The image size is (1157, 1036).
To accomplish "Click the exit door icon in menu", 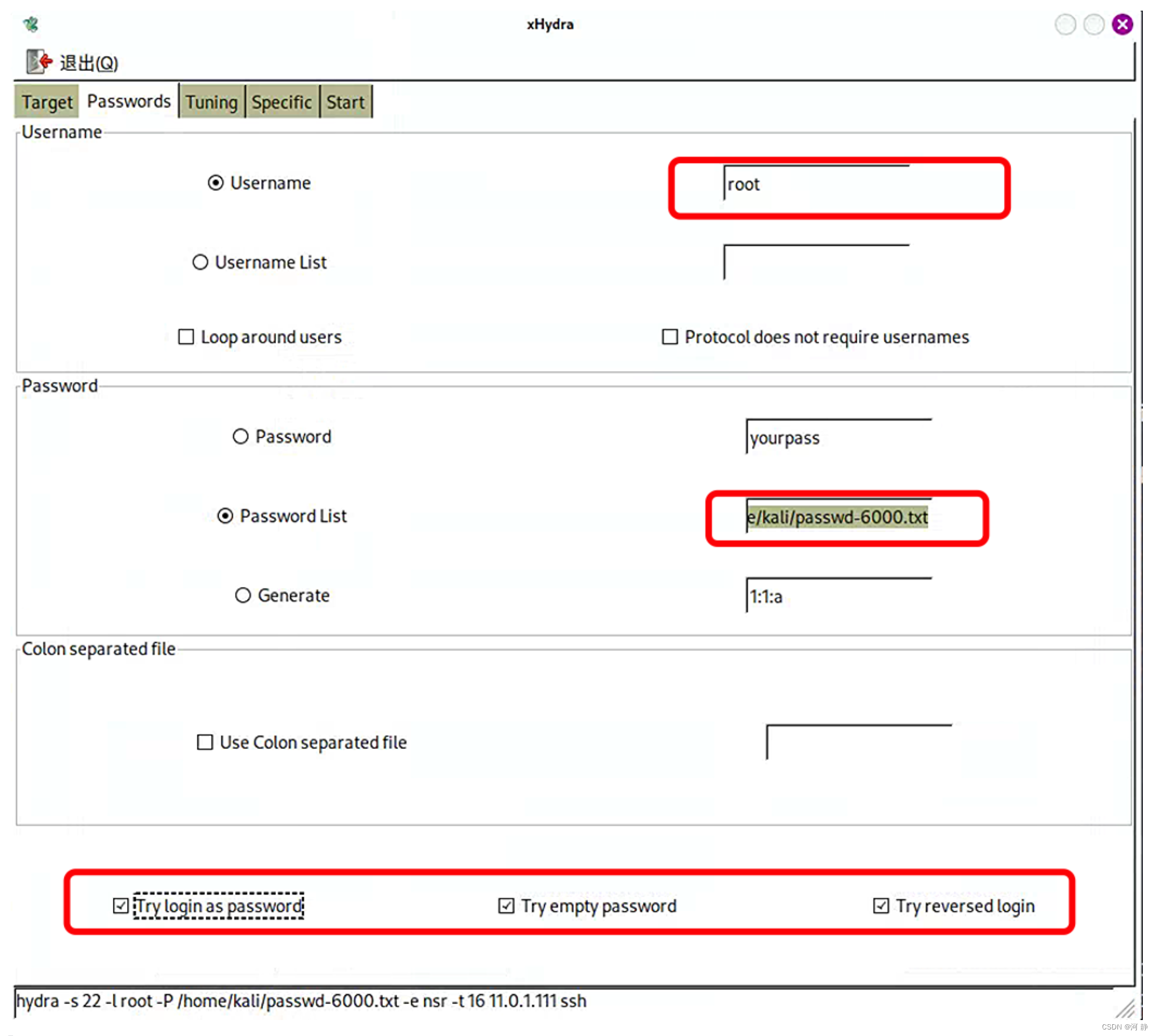I will click(x=39, y=61).
